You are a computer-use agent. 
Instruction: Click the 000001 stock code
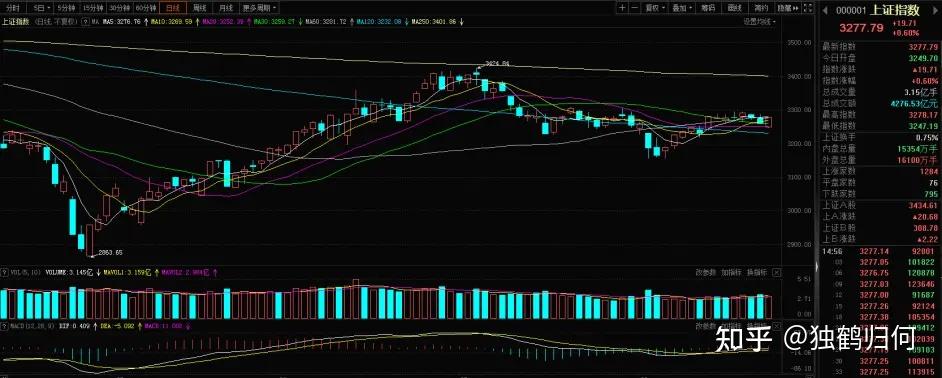pos(851,10)
